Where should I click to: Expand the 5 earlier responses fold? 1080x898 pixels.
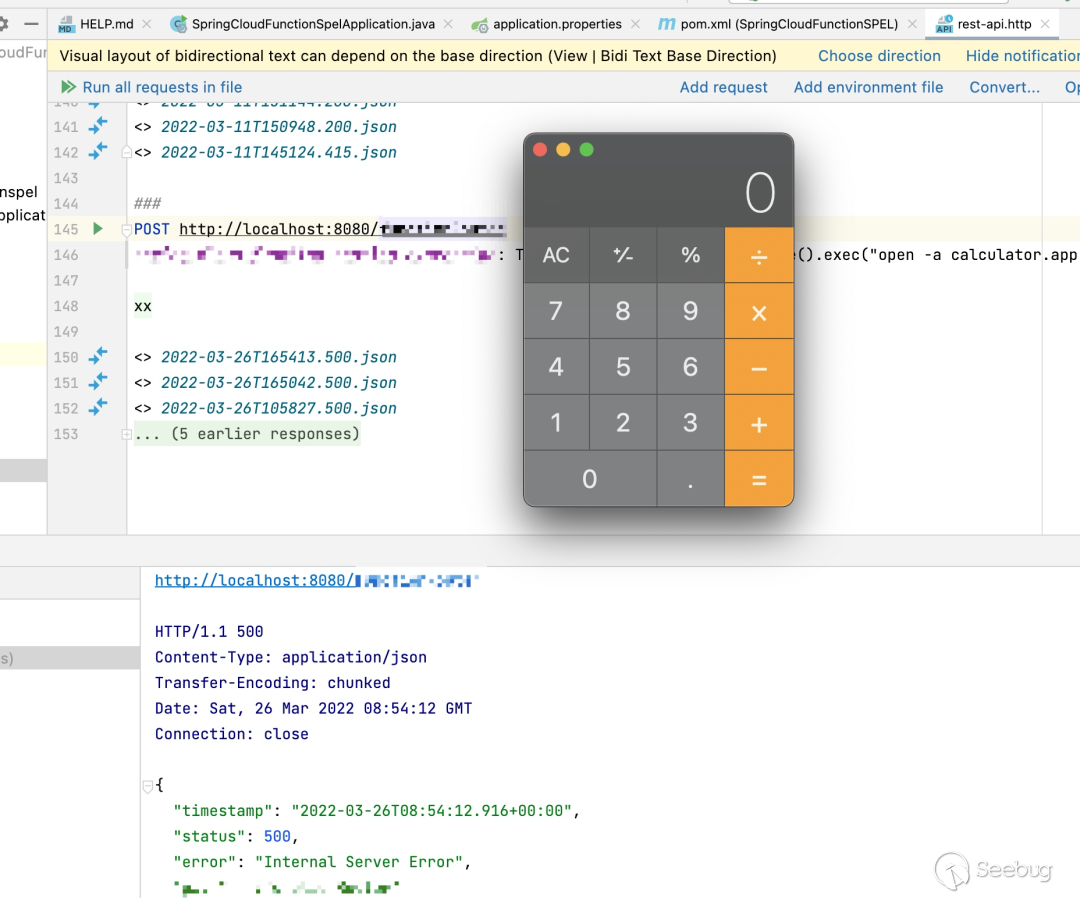pyautogui.click(x=126, y=434)
